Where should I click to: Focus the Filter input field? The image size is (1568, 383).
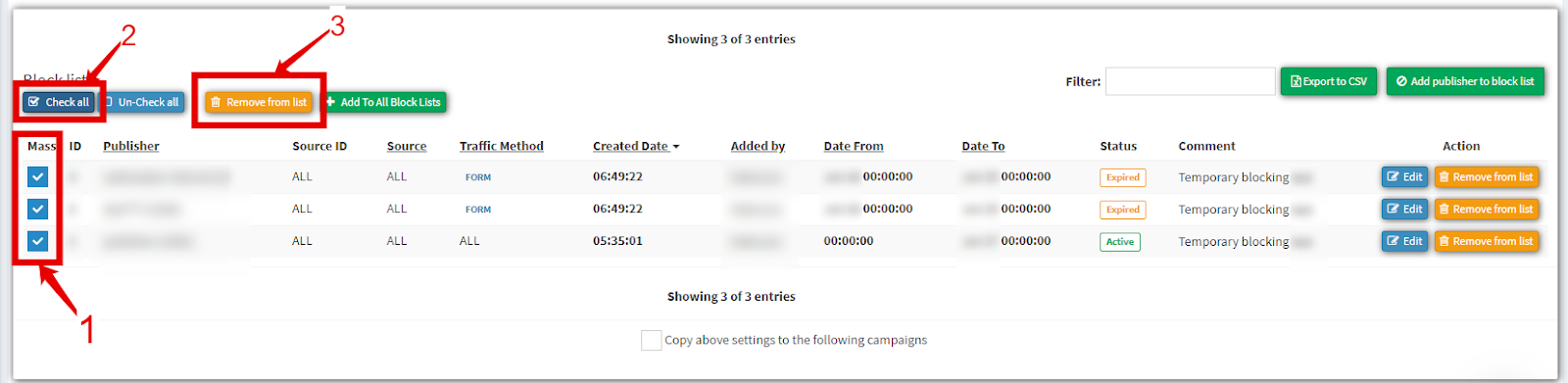click(x=1191, y=81)
